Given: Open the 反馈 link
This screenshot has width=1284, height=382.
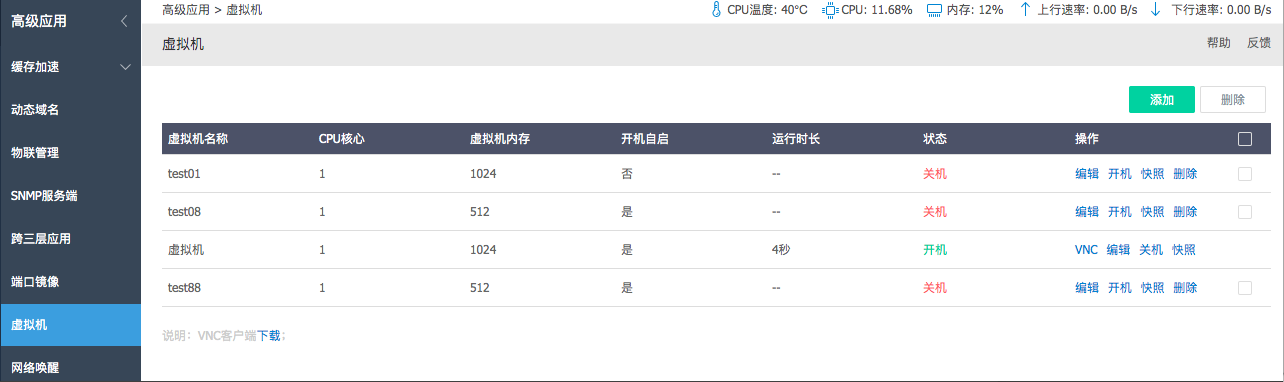Looking at the screenshot, I should coord(1259,43).
